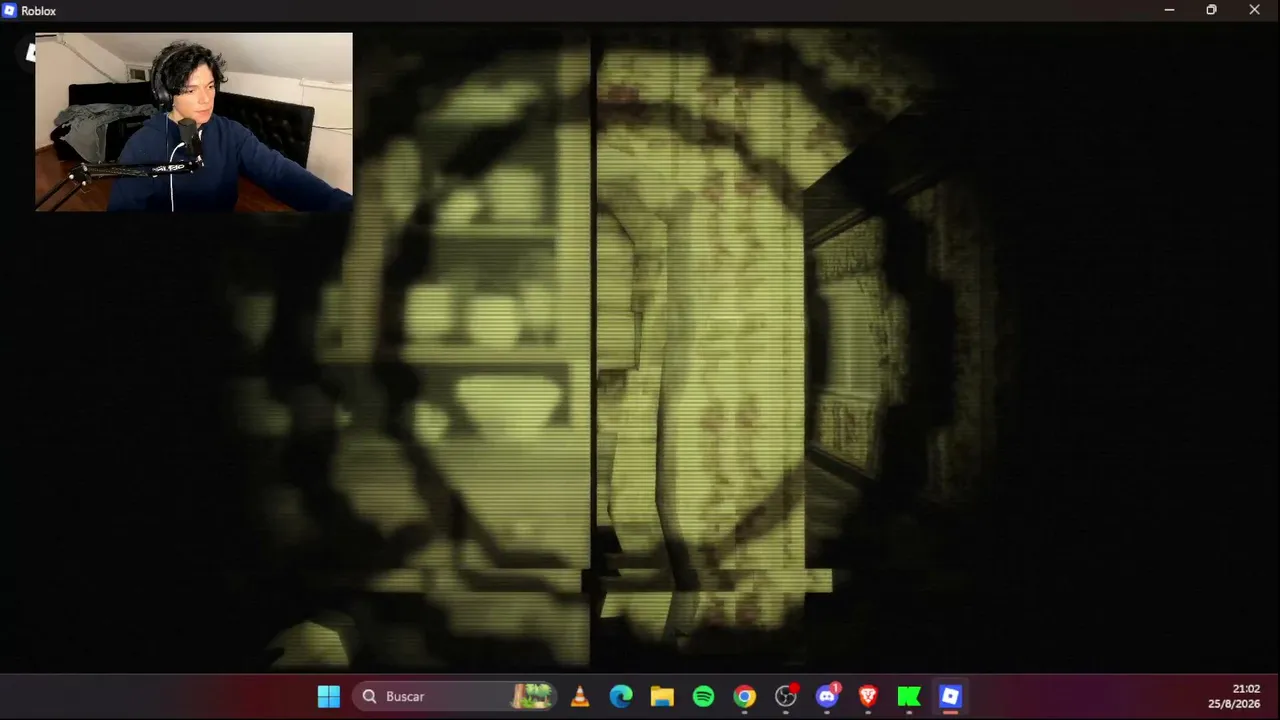Select the active Roblox taskbar icon
Screen dimensions: 1280x720
950,696
